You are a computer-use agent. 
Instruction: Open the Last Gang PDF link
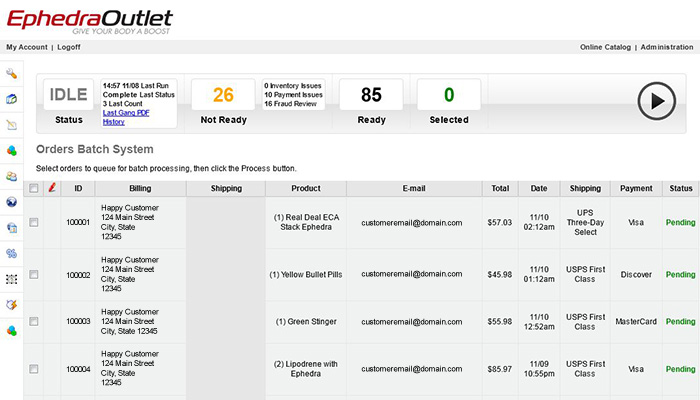pyautogui.click(x=126, y=113)
